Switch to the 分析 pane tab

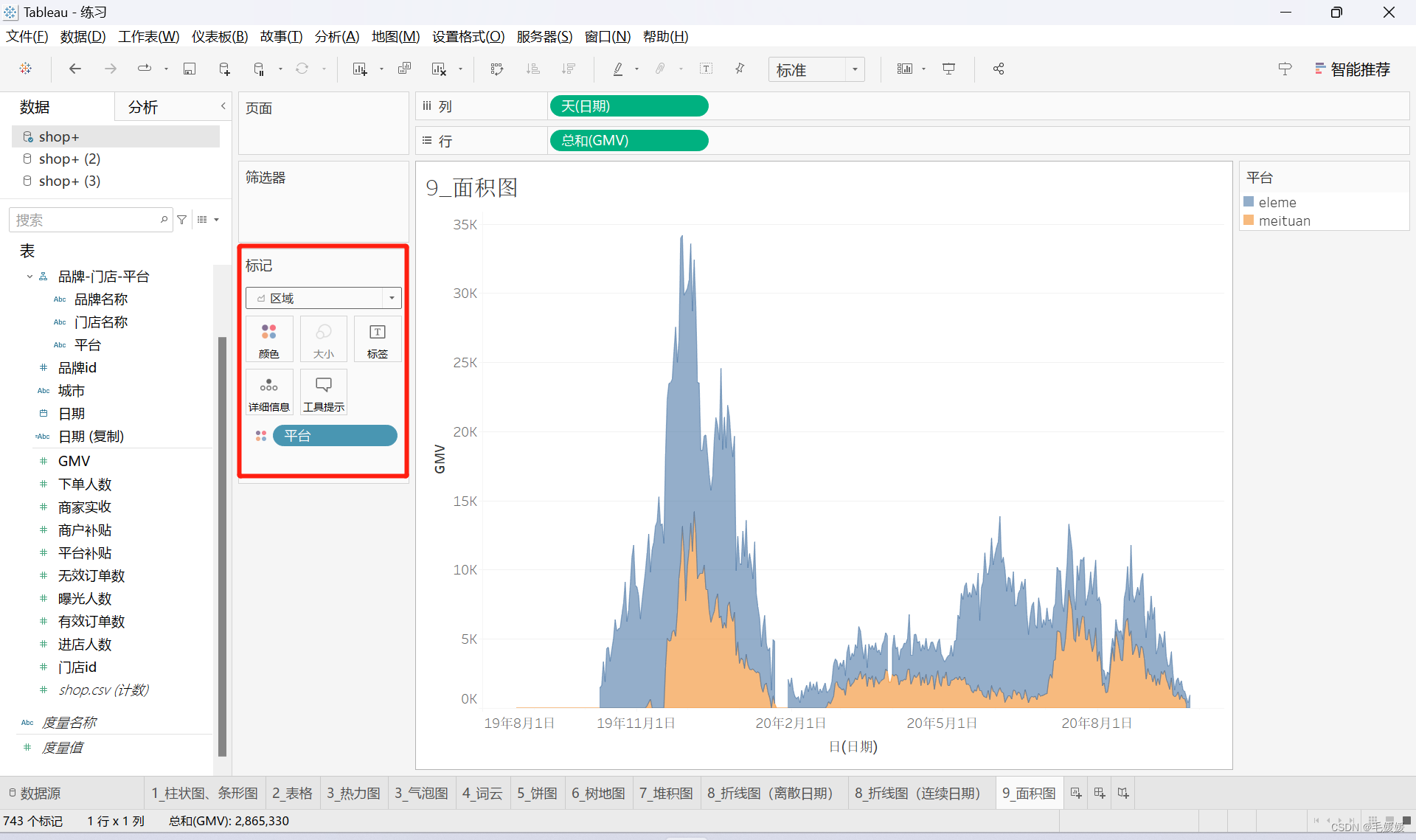pos(143,107)
